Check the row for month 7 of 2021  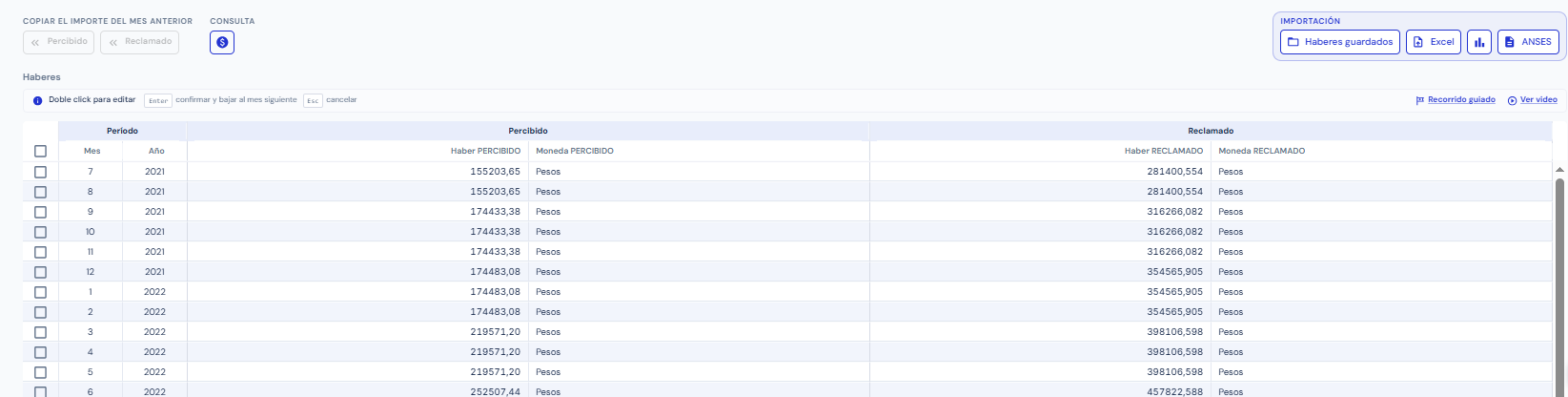40,172
